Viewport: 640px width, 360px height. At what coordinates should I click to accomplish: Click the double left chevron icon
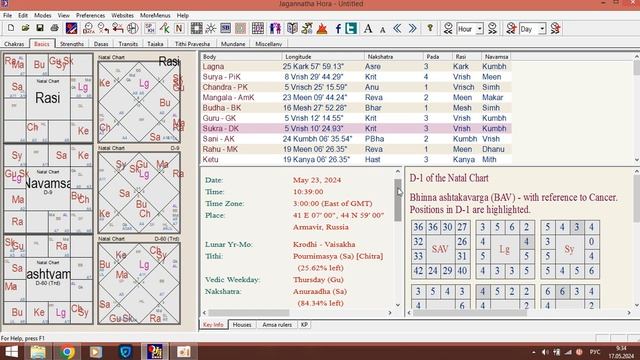pyautogui.click(x=397, y=28)
